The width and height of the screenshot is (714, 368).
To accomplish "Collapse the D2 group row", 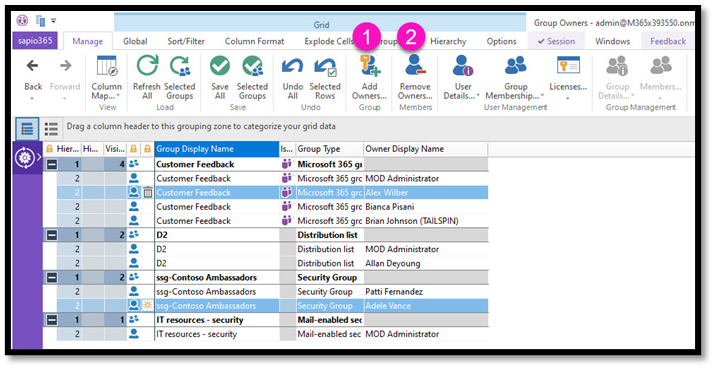I will coord(52,235).
